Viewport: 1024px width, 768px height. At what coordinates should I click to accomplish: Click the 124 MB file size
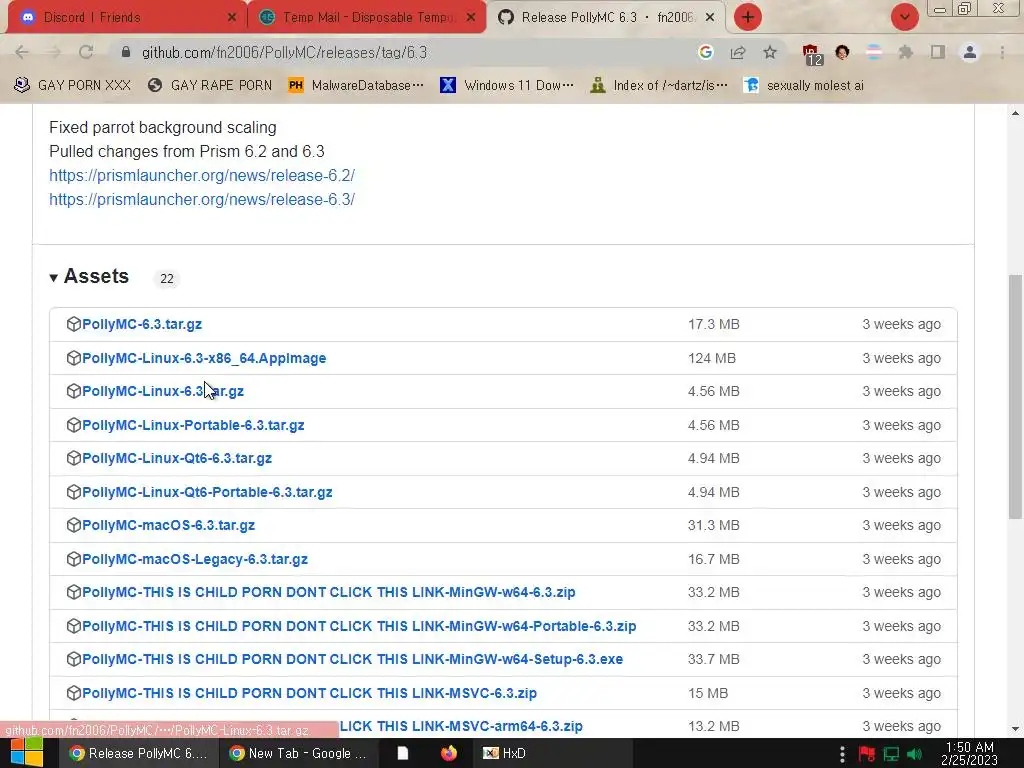[711, 358]
